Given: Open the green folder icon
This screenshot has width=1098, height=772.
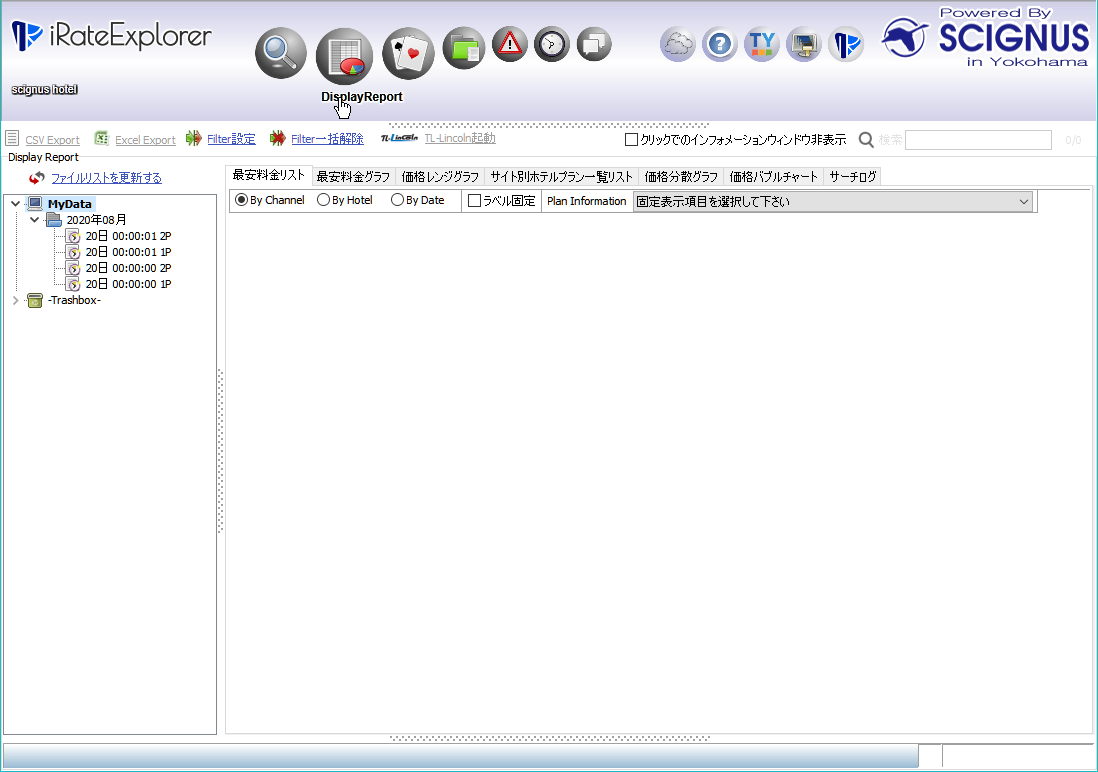Looking at the screenshot, I should coord(464,46).
